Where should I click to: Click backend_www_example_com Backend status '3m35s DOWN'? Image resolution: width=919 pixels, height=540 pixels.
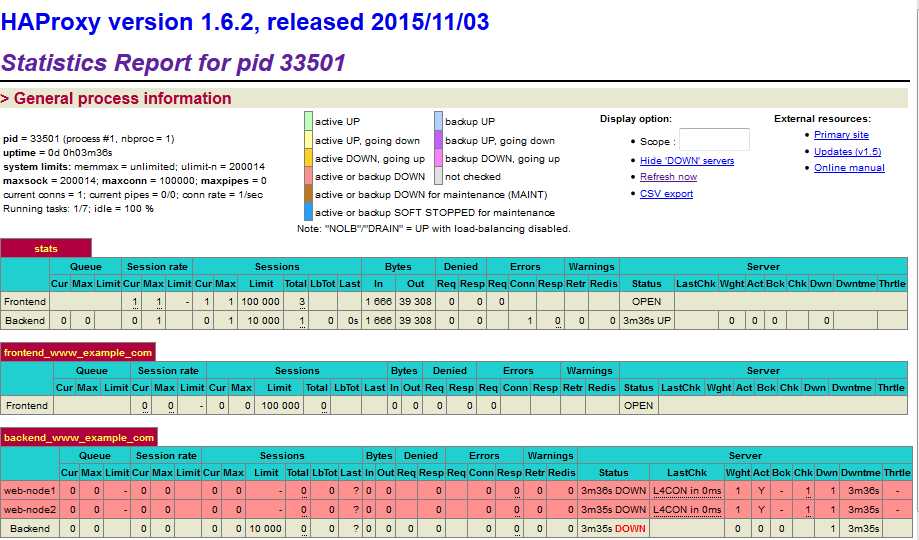point(613,529)
